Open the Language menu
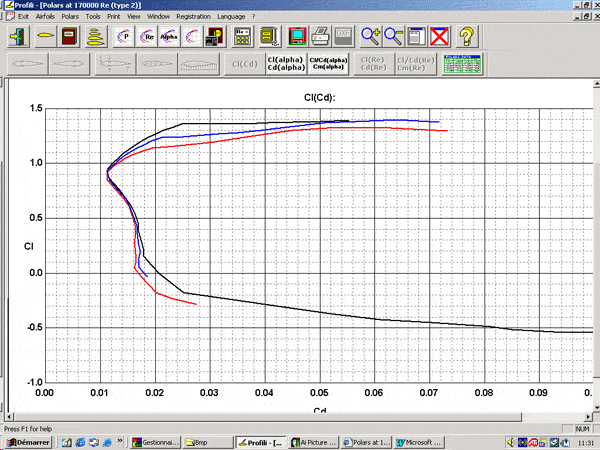The width and height of the screenshot is (600, 450). [x=230, y=17]
